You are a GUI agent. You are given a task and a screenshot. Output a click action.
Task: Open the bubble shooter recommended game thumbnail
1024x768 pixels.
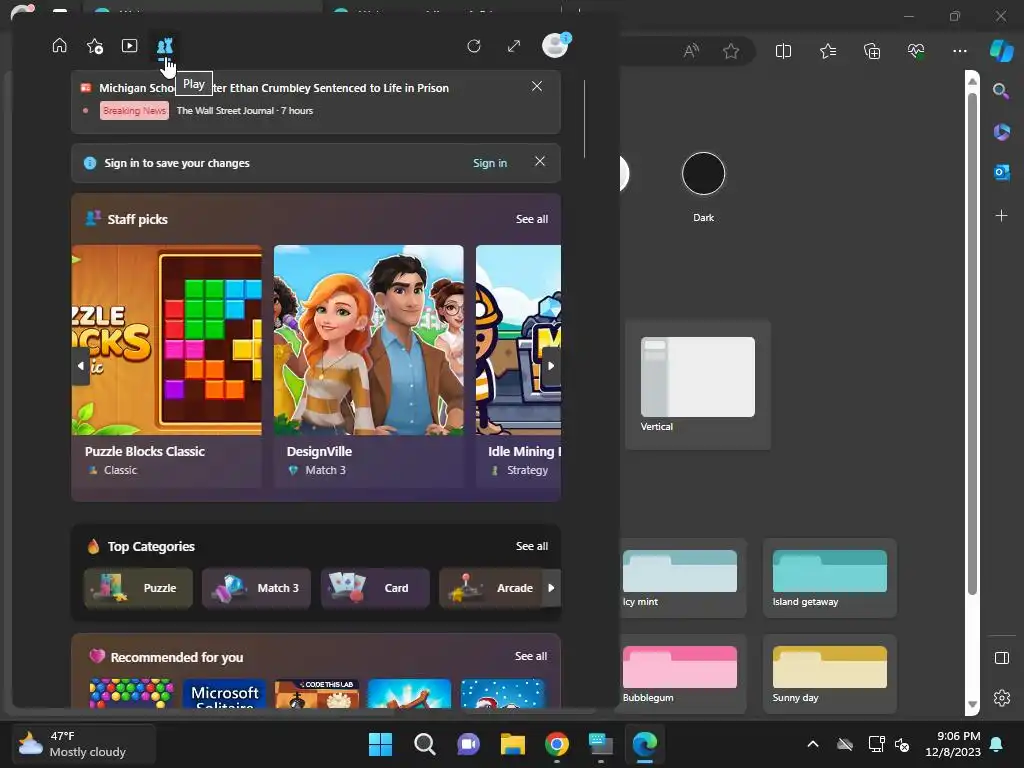tap(131, 694)
